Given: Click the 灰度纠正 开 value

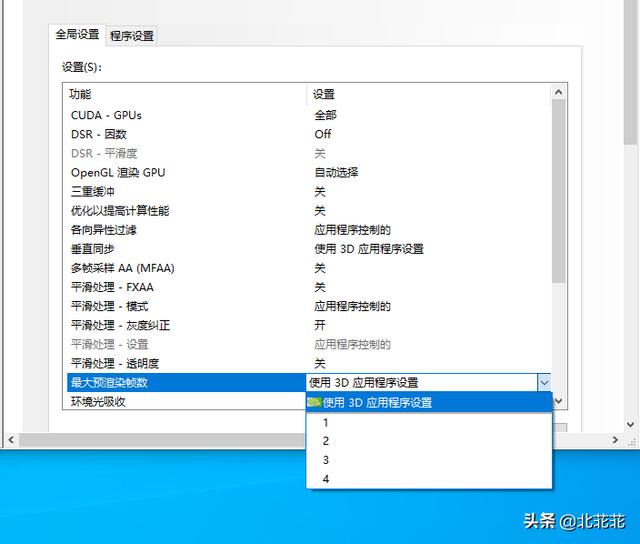Looking at the screenshot, I should pyautogui.click(x=320, y=325).
